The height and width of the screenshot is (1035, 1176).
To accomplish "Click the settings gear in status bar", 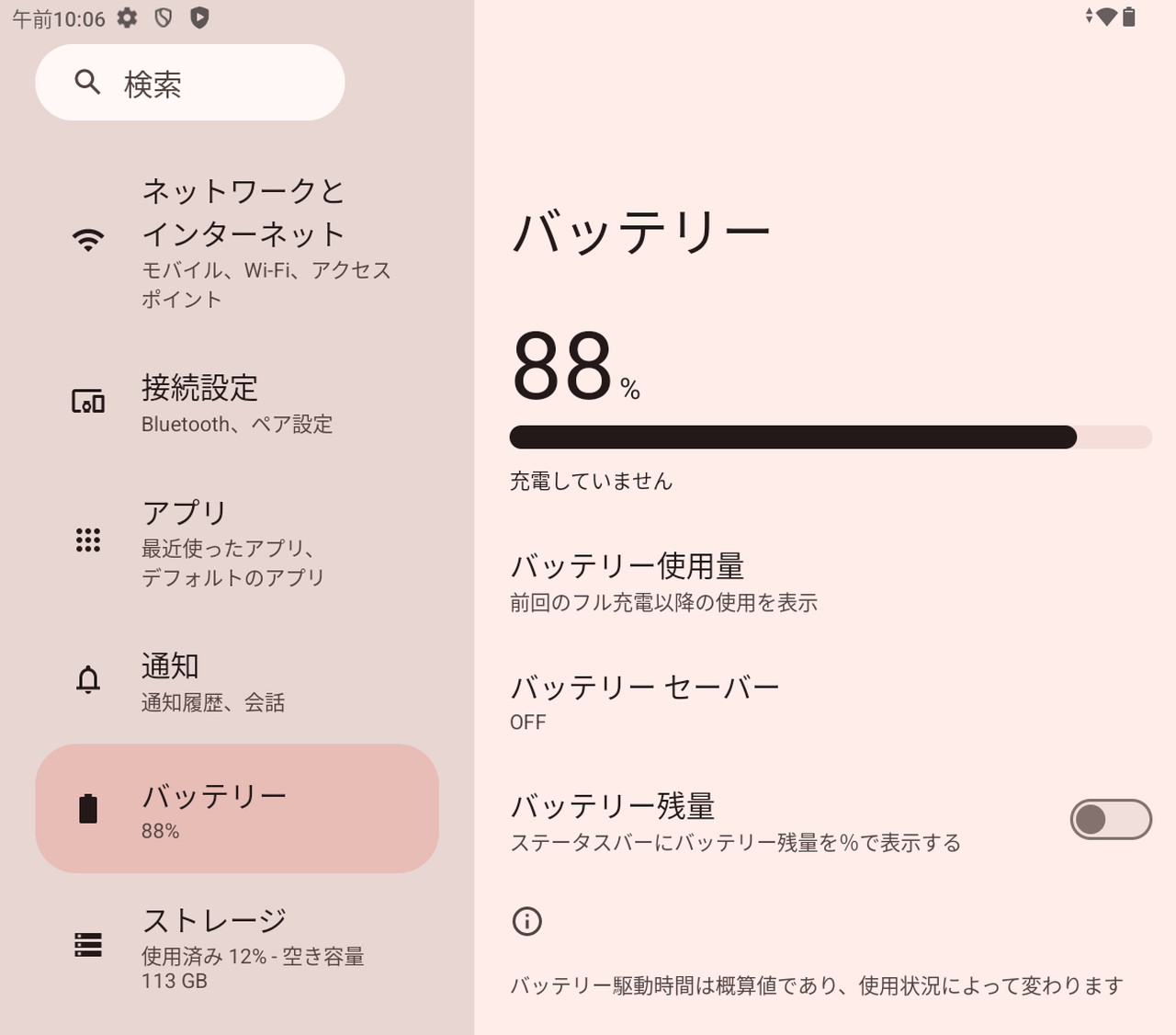I will (x=128, y=17).
